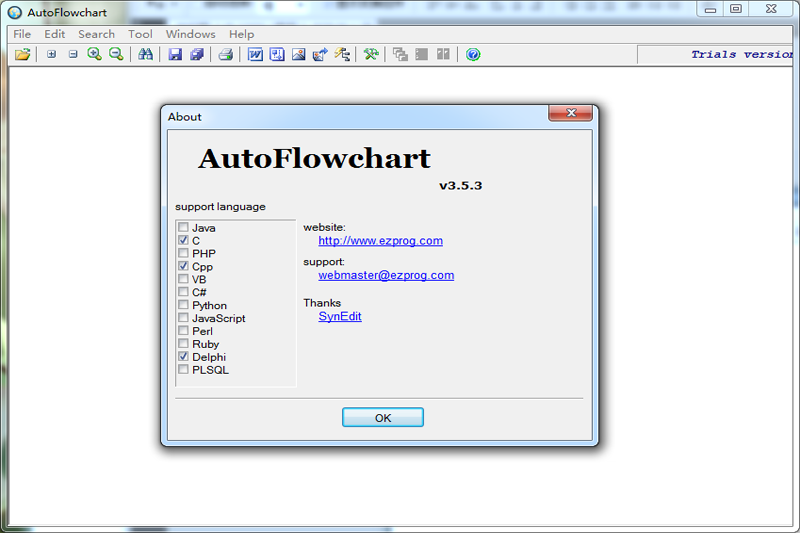This screenshot has width=800, height=533.
Task: Toggle the Perl language checkbox
Action: 183,331
